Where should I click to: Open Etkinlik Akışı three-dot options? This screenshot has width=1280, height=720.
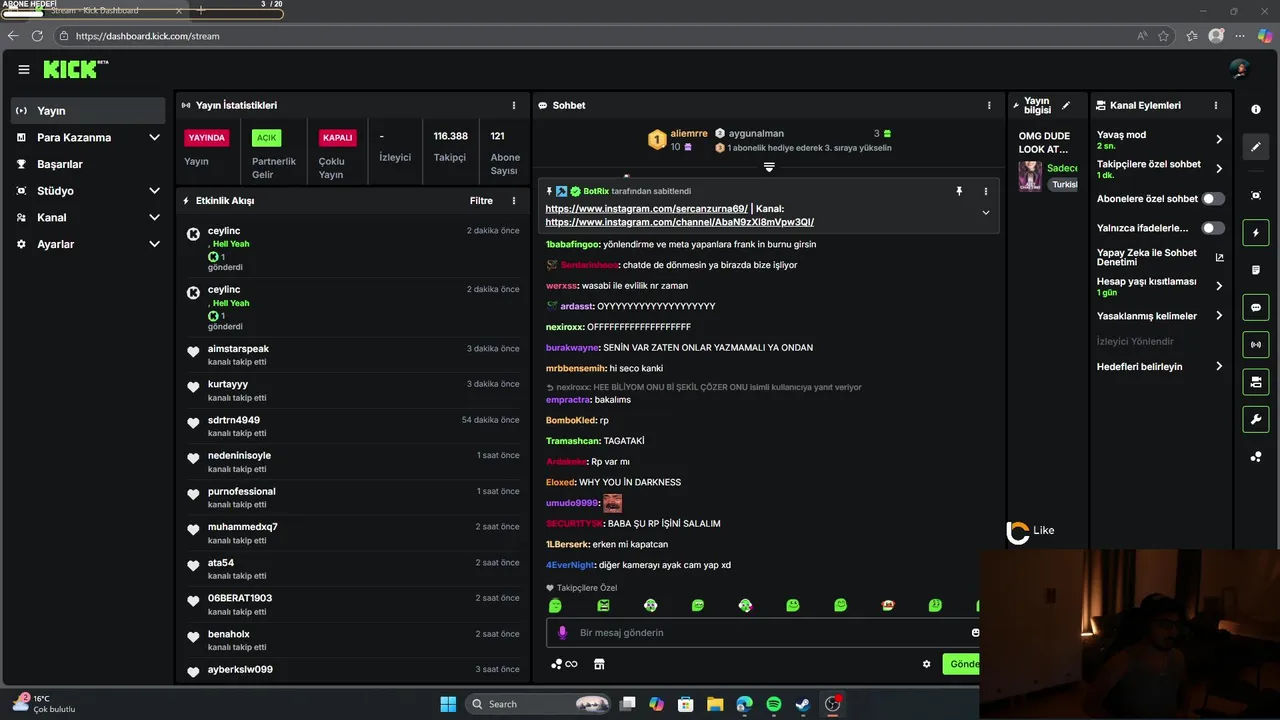tap(514, 201)
